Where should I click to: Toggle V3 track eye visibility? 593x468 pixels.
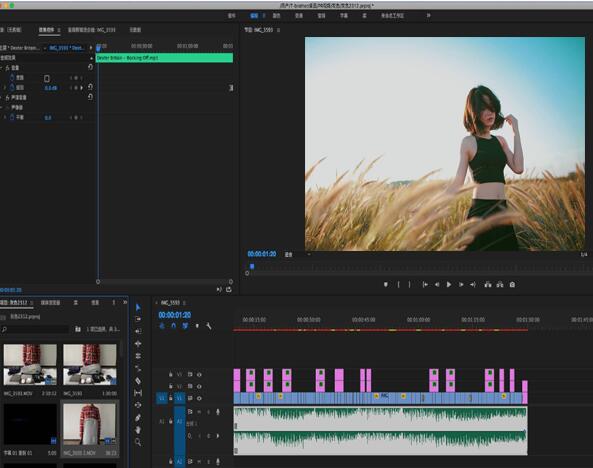(199, 375)
